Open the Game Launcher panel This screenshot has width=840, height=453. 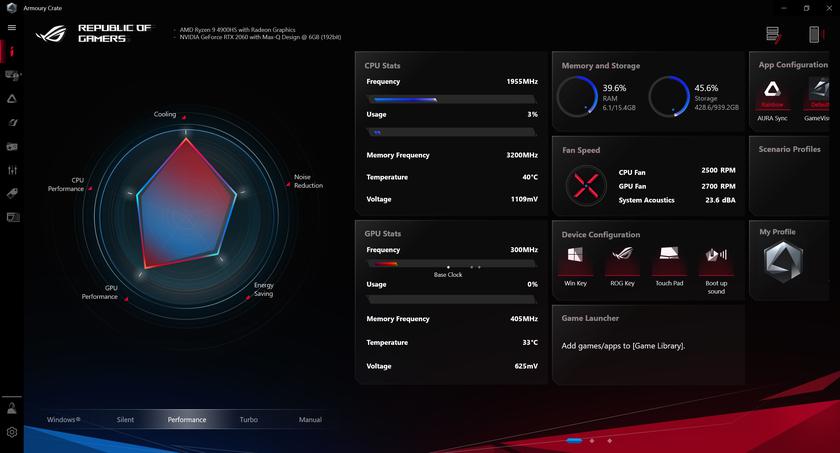pyautogui.click(x=648, y=344)
